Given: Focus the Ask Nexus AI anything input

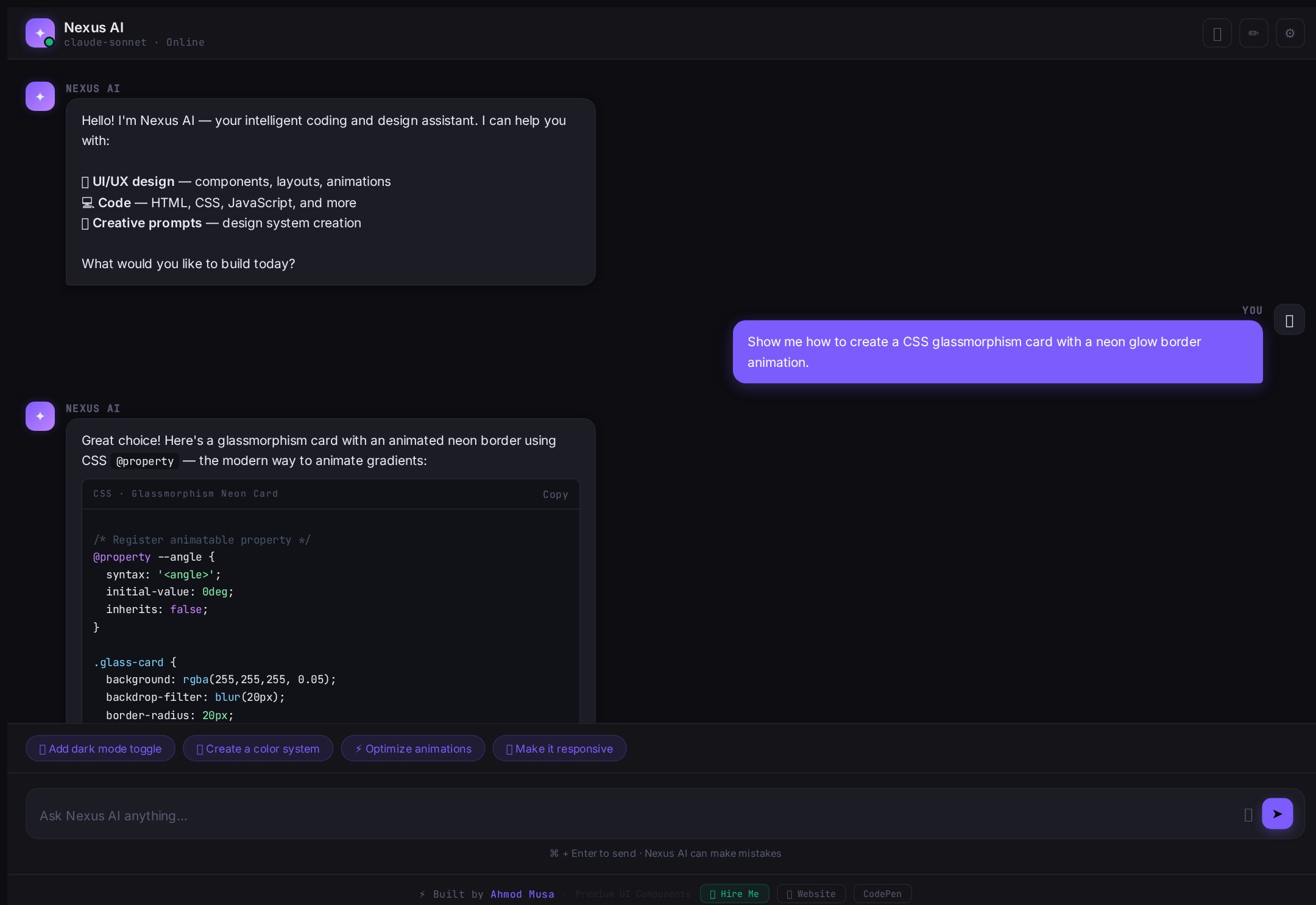Looking at the screenshot, I should tap(634, 815).
